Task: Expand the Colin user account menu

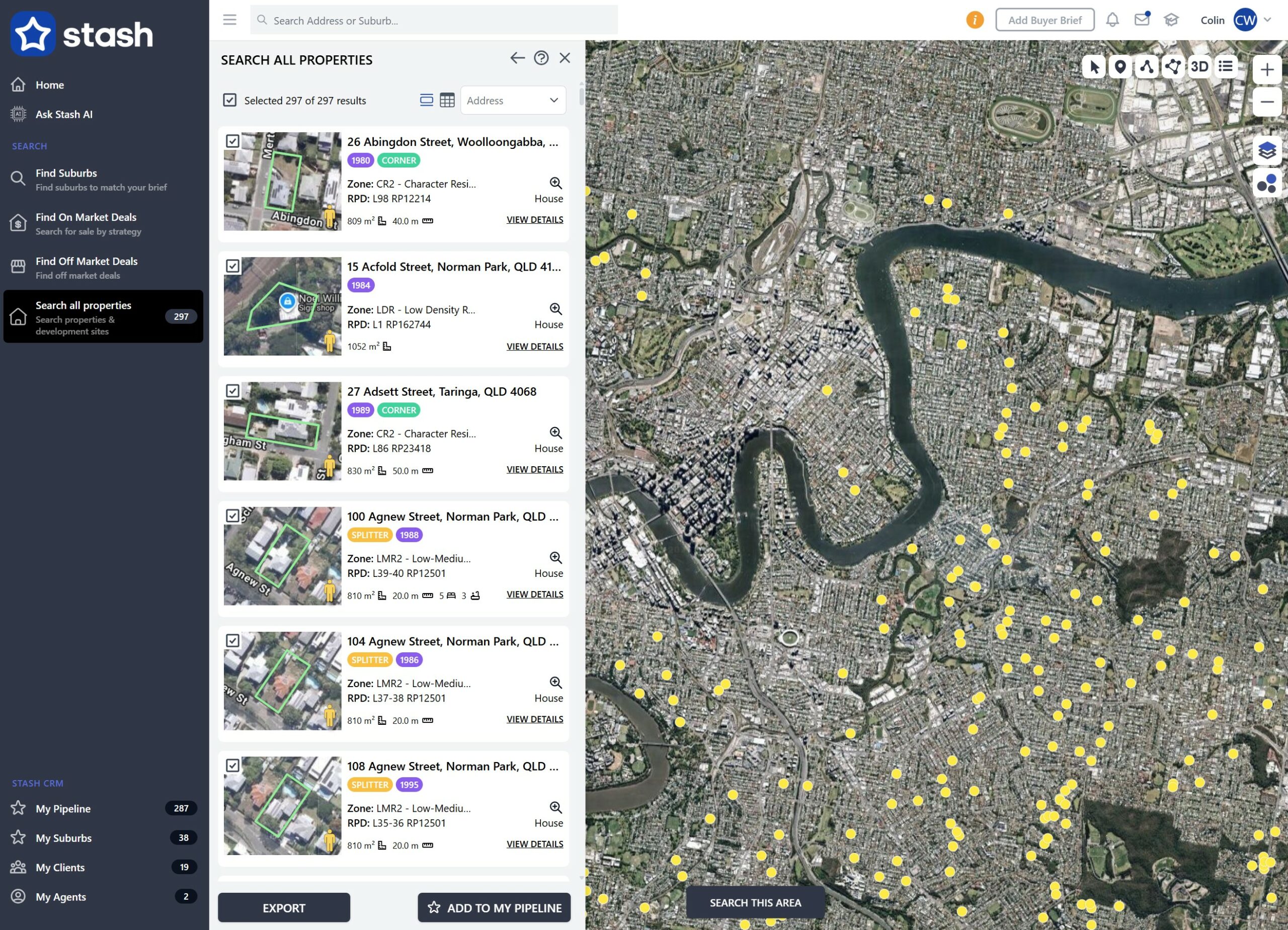Action: pos(1267,20)
